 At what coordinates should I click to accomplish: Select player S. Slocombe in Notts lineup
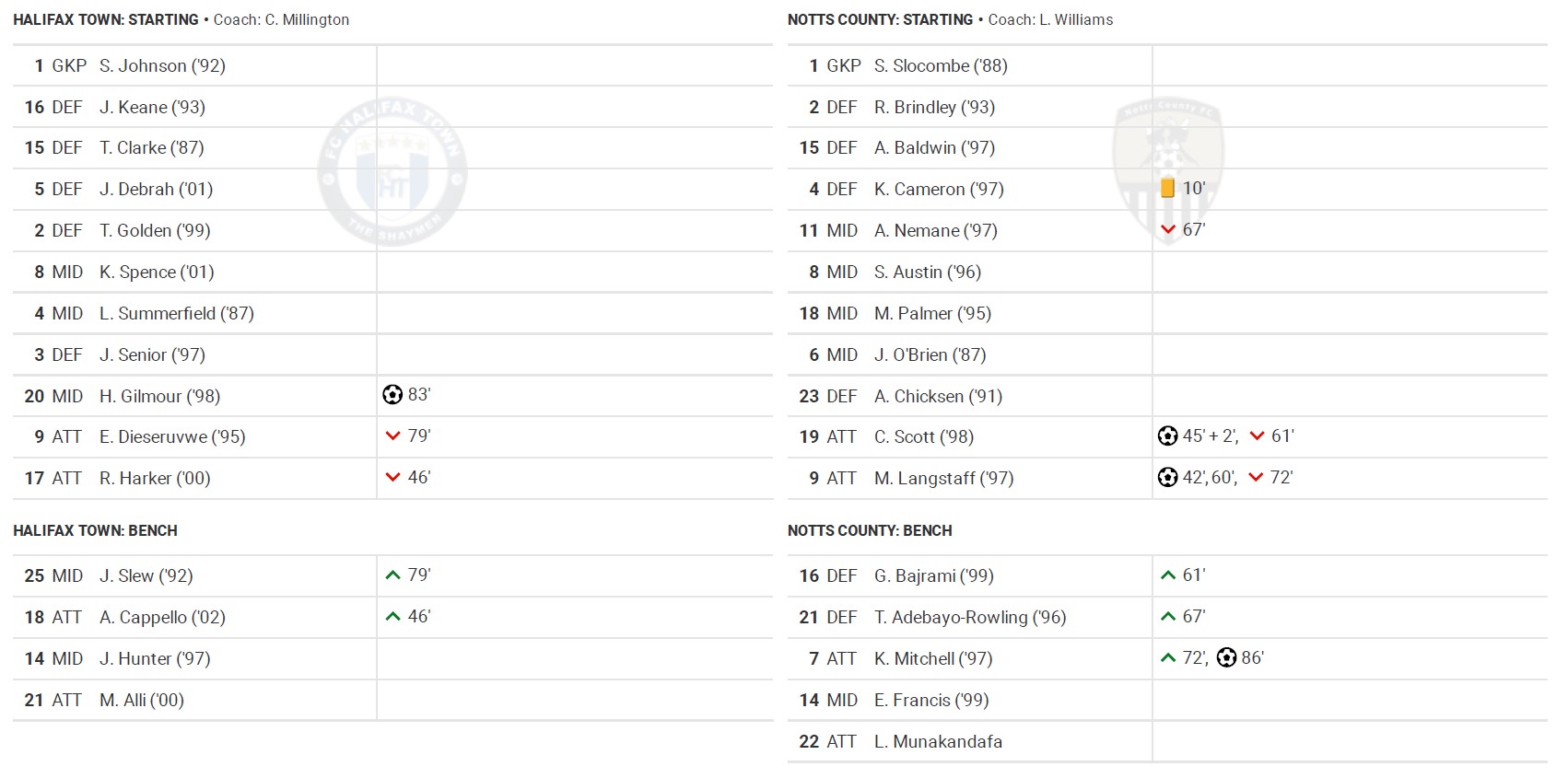coord(941,66)
